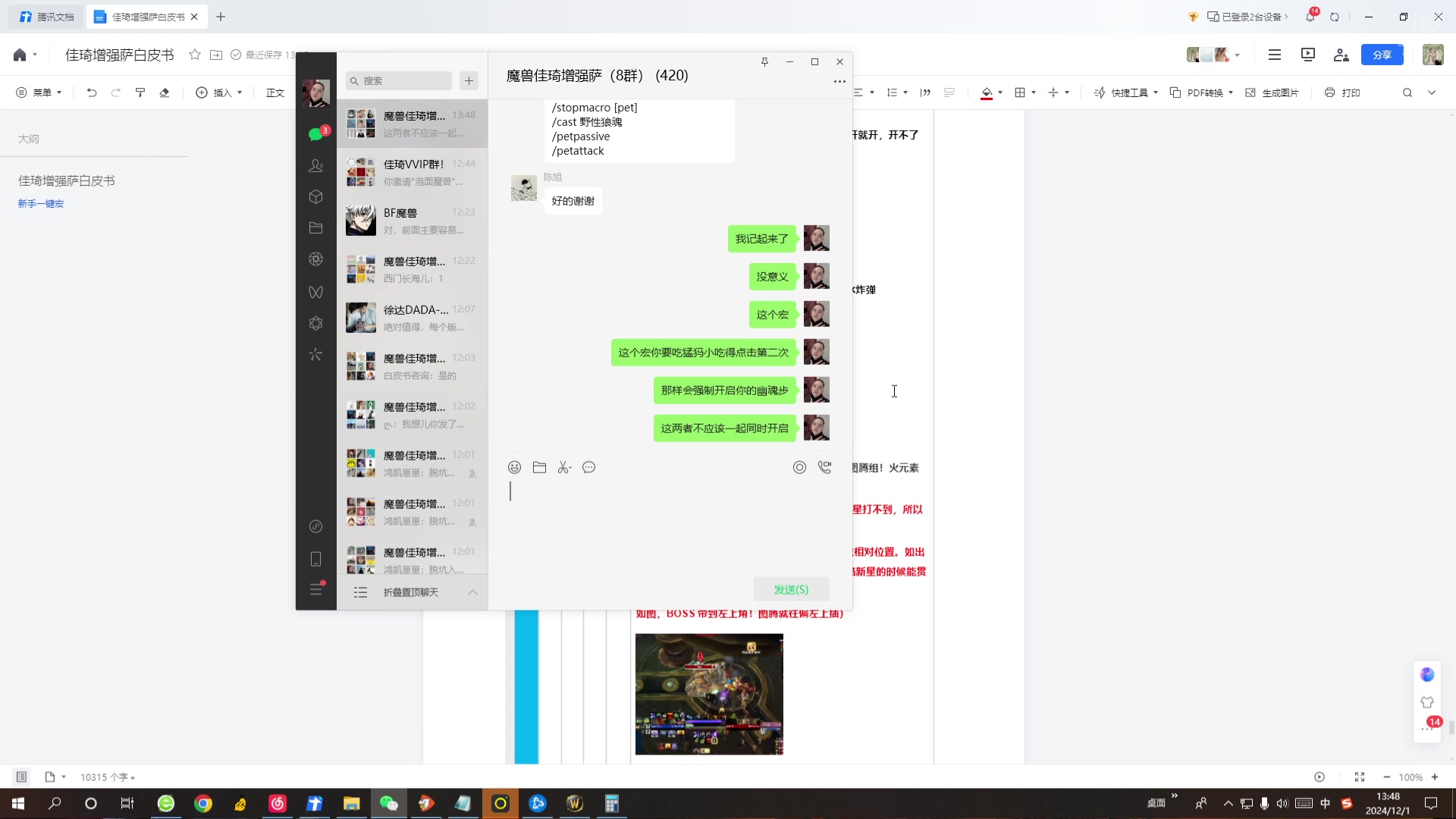Open the word count dropdown
The image size is (1456, 819).
click(108, 777)
